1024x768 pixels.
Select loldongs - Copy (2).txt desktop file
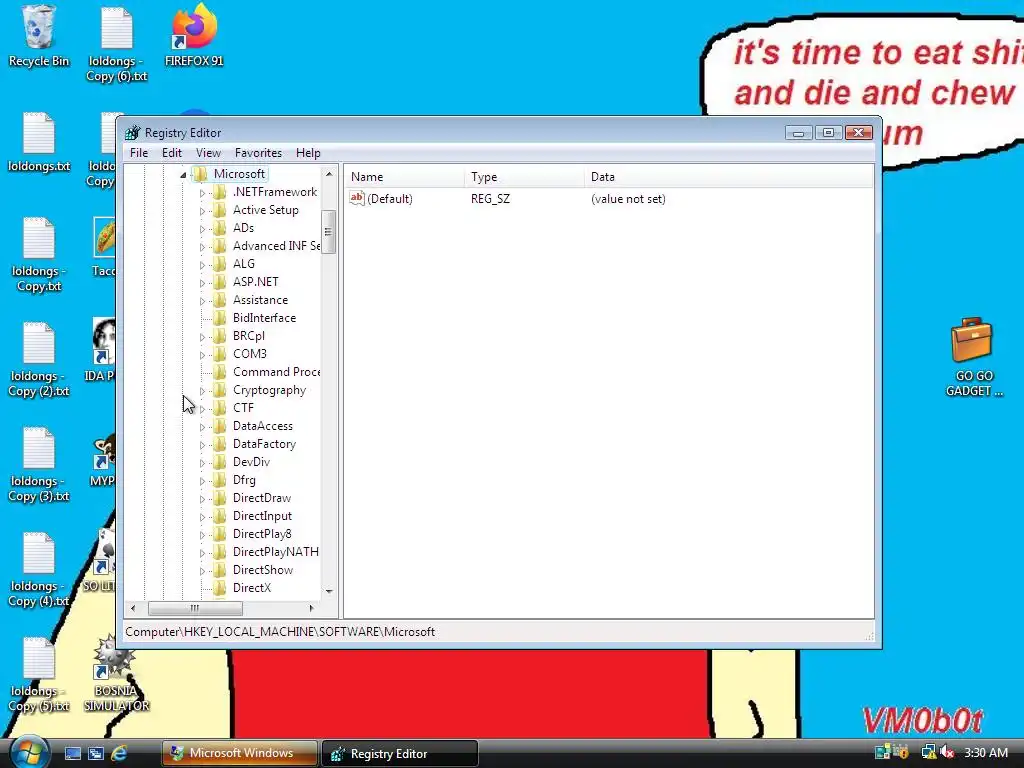[x=39, y=360]
